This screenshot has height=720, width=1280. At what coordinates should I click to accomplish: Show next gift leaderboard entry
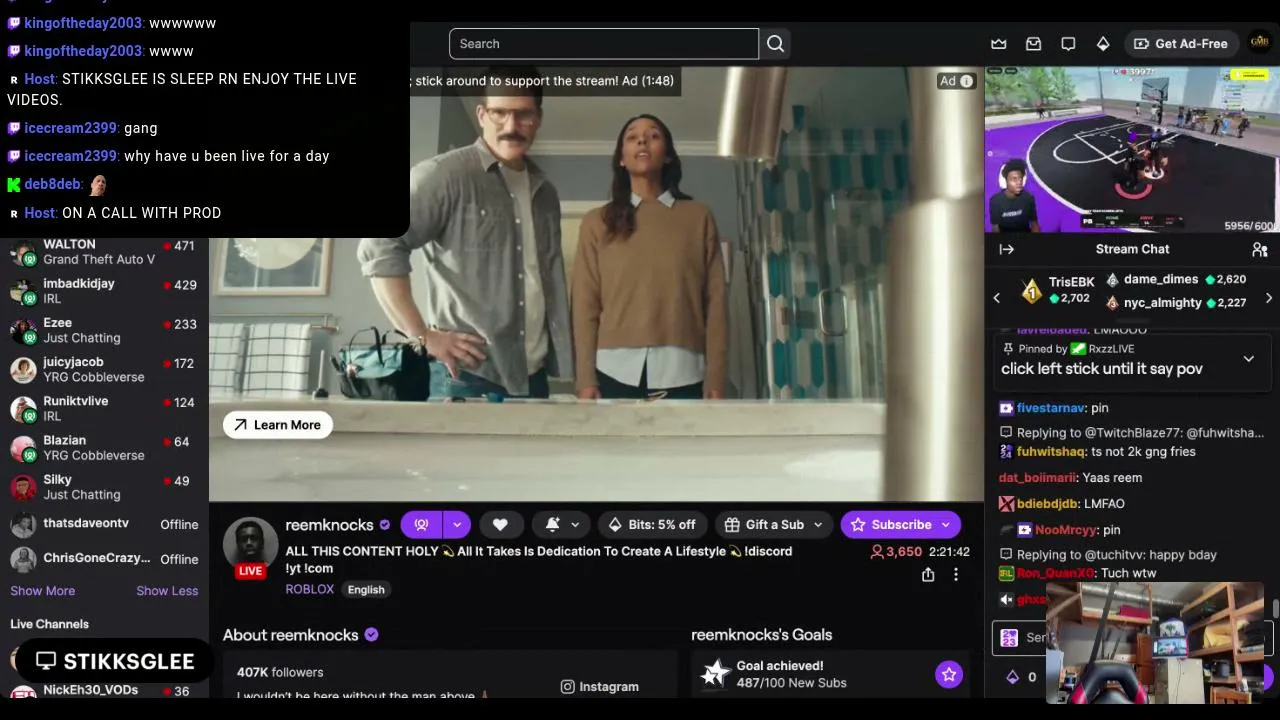click(1269, 298)
